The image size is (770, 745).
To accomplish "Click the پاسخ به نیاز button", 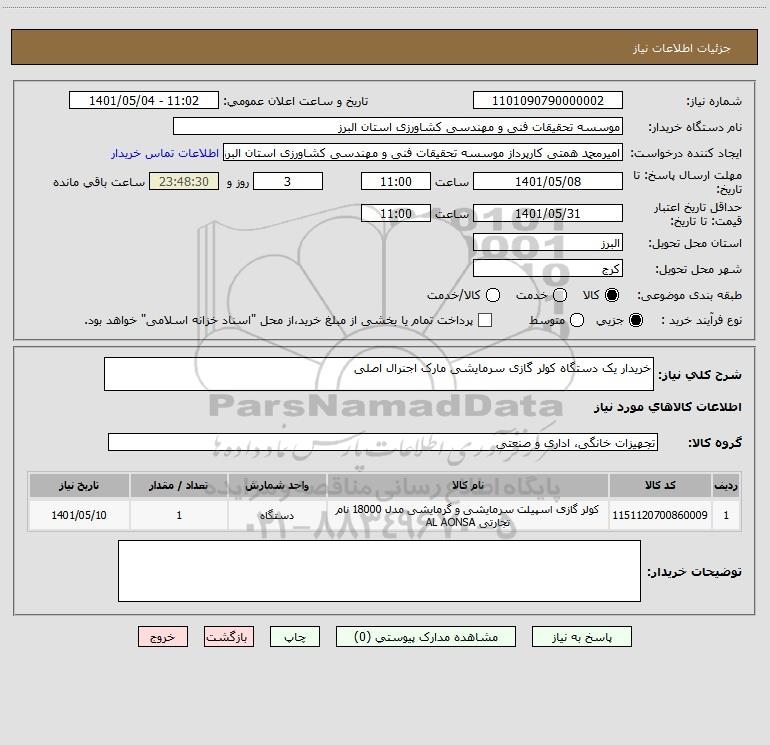I will point(581,637).
